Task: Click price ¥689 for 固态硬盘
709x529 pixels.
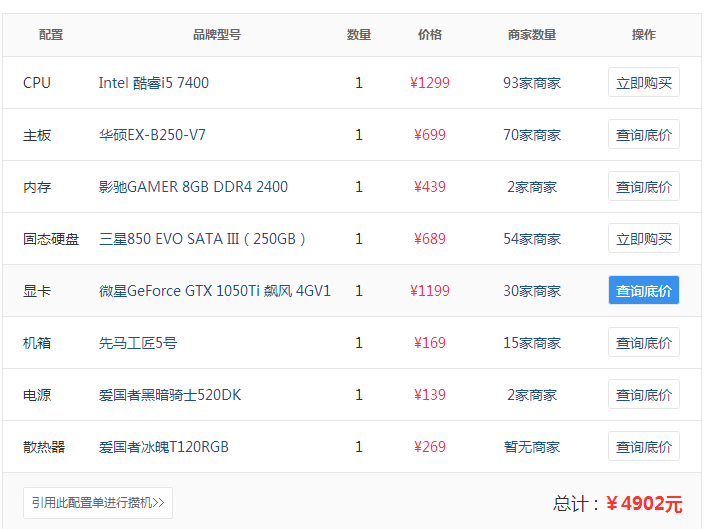Action: (x=430, y=239)
